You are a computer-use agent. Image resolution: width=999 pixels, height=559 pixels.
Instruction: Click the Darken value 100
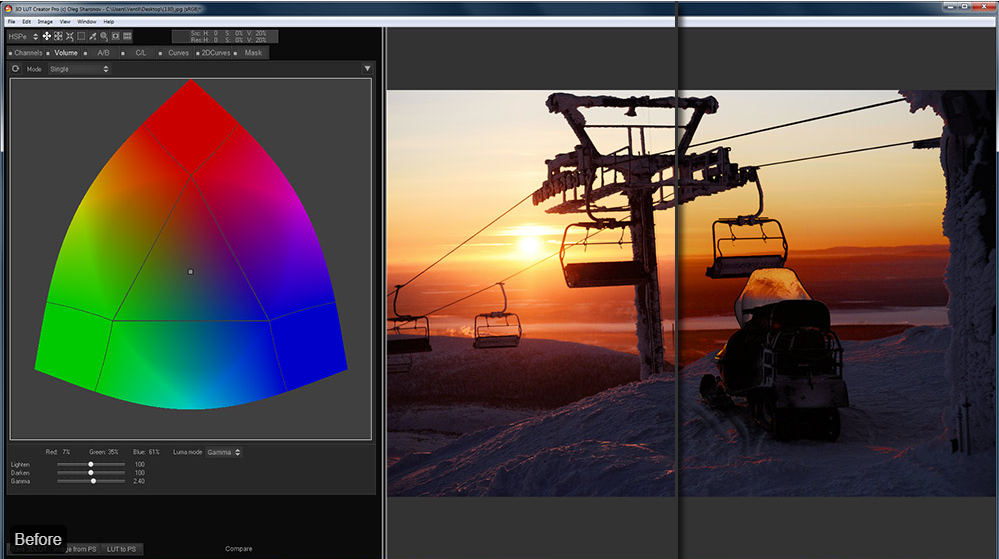point(140,473)
